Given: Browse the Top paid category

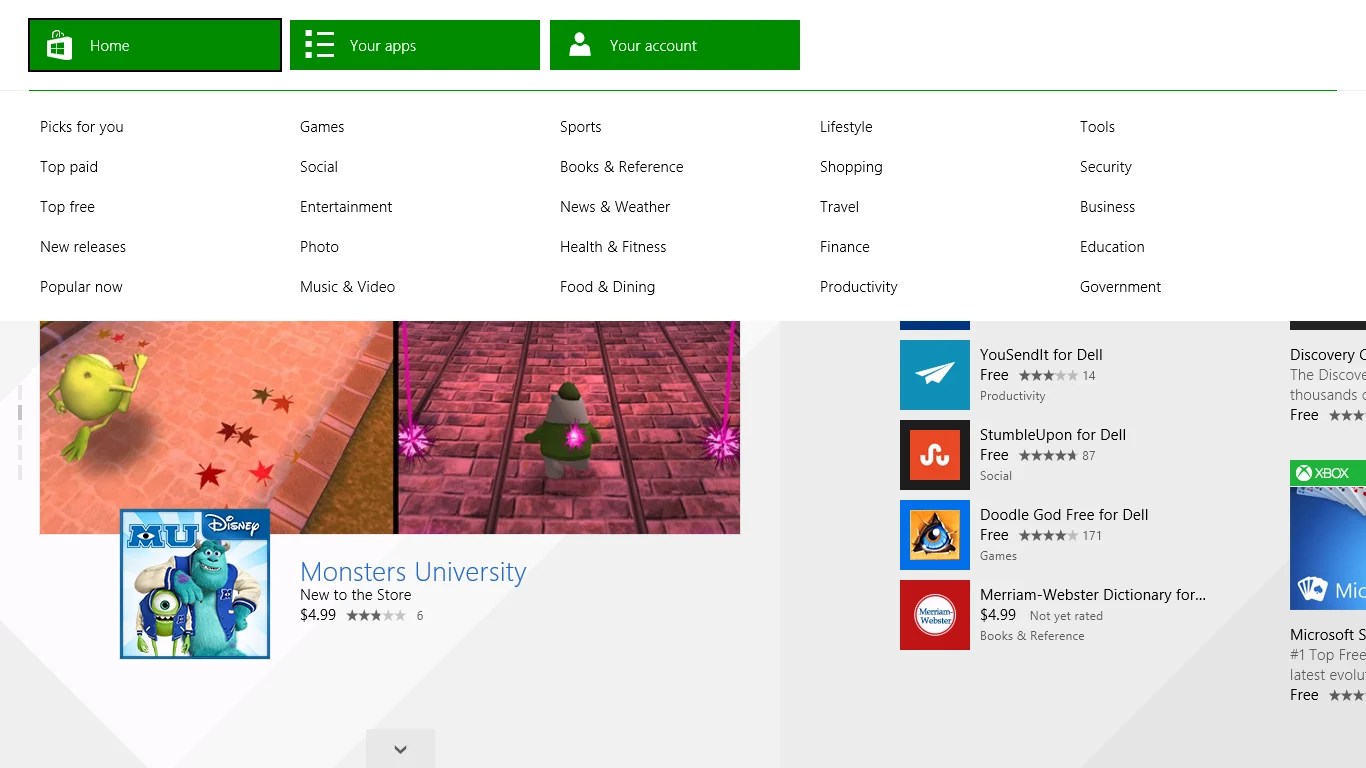Looking at the screenshot, I should 69,167.
